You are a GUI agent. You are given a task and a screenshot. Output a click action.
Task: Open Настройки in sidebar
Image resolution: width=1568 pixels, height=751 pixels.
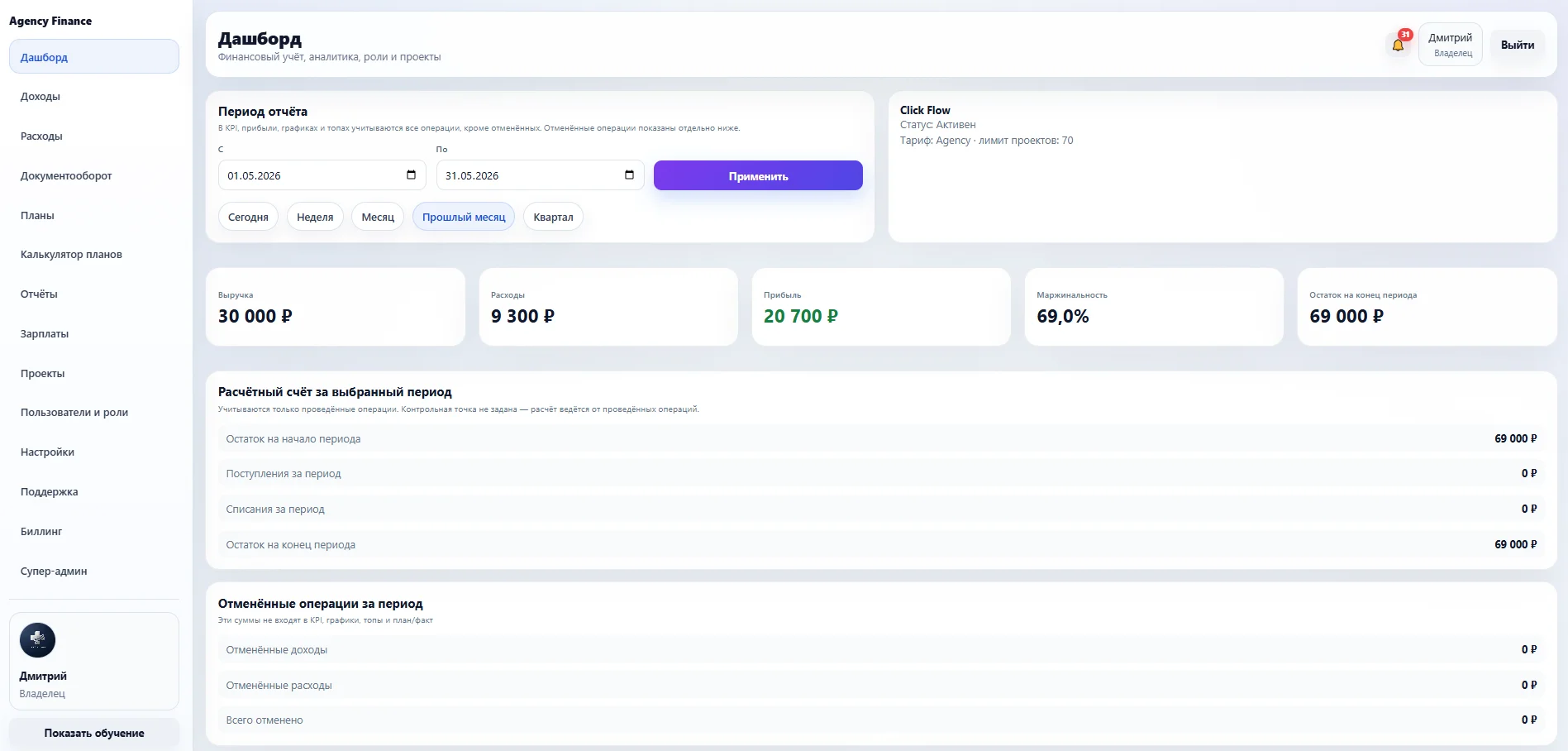(94, 452)
